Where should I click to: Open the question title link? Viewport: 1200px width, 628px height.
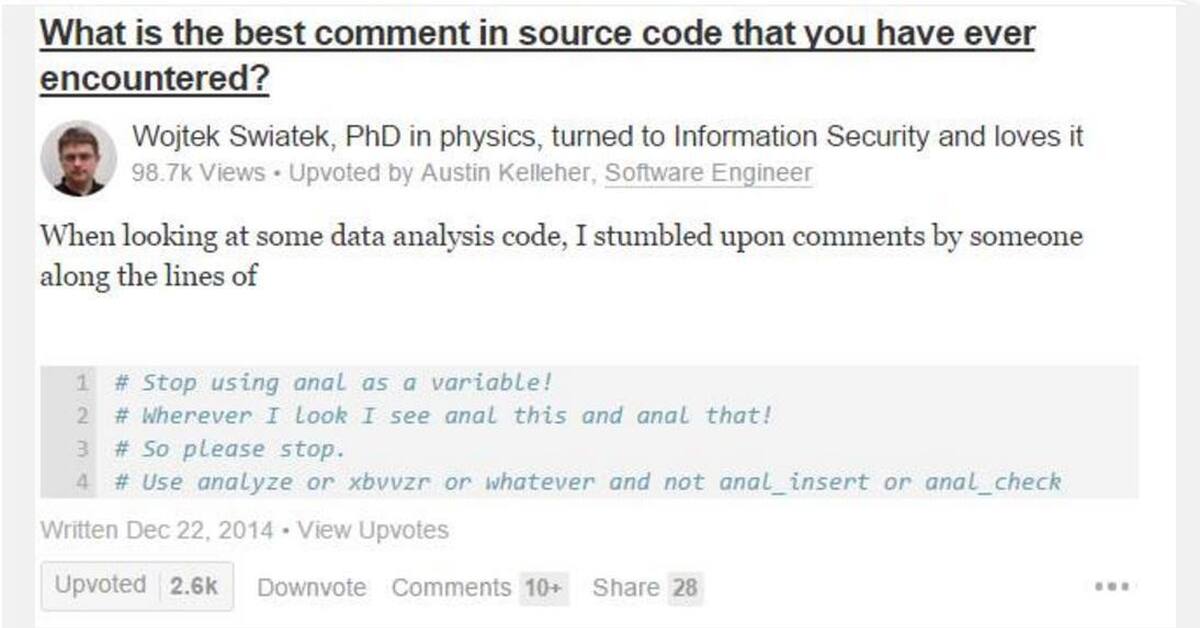pyautogui.click(x=536, y=55)
